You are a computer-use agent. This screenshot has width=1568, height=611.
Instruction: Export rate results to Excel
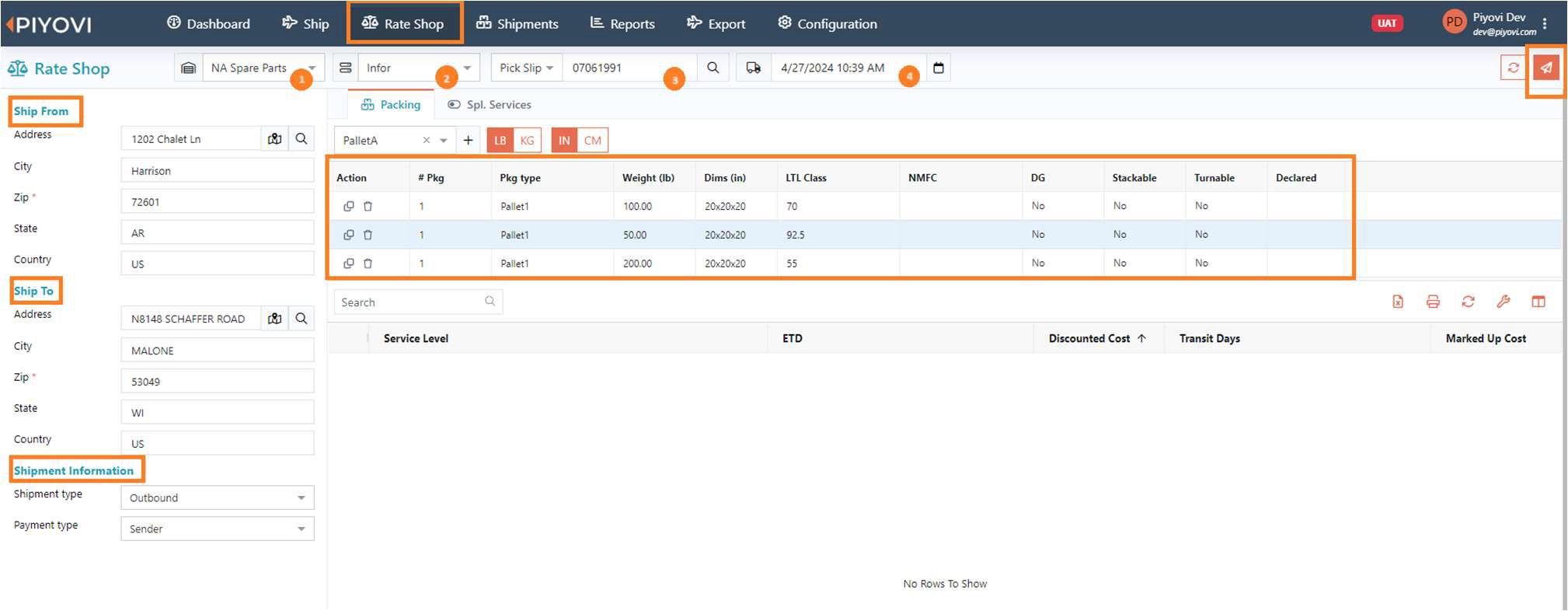(x=1398, y=302)
